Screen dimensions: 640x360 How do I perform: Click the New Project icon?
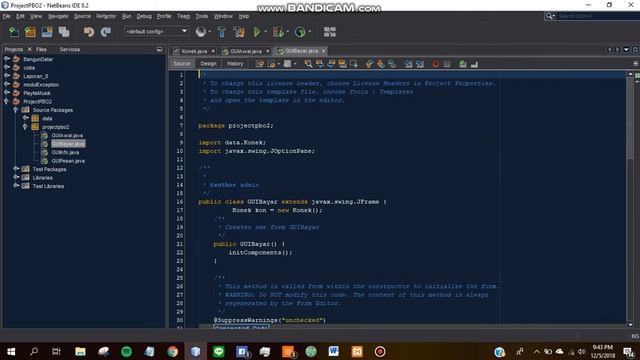[30, 32]
